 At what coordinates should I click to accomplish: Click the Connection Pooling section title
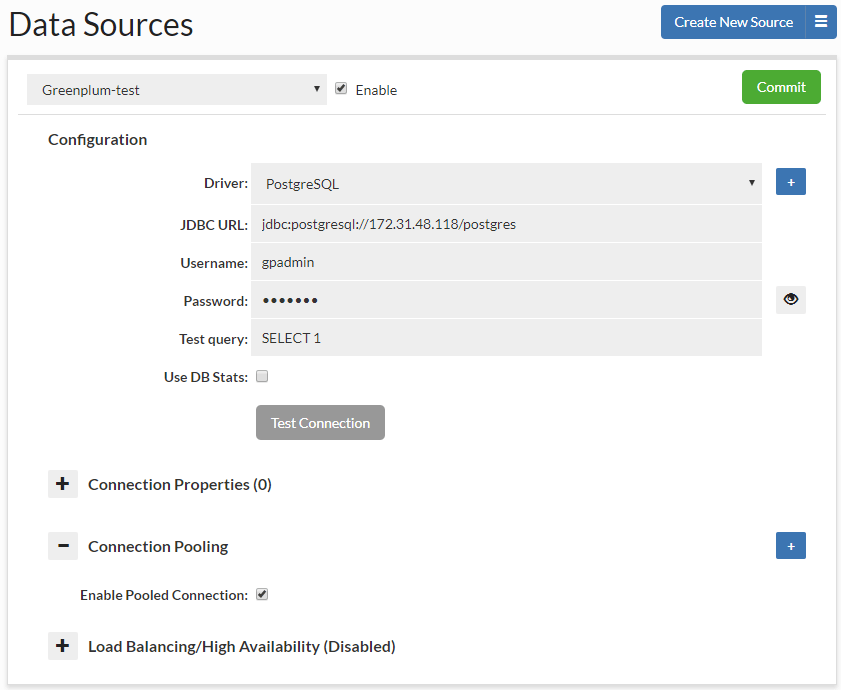click(x=158, y=546)
